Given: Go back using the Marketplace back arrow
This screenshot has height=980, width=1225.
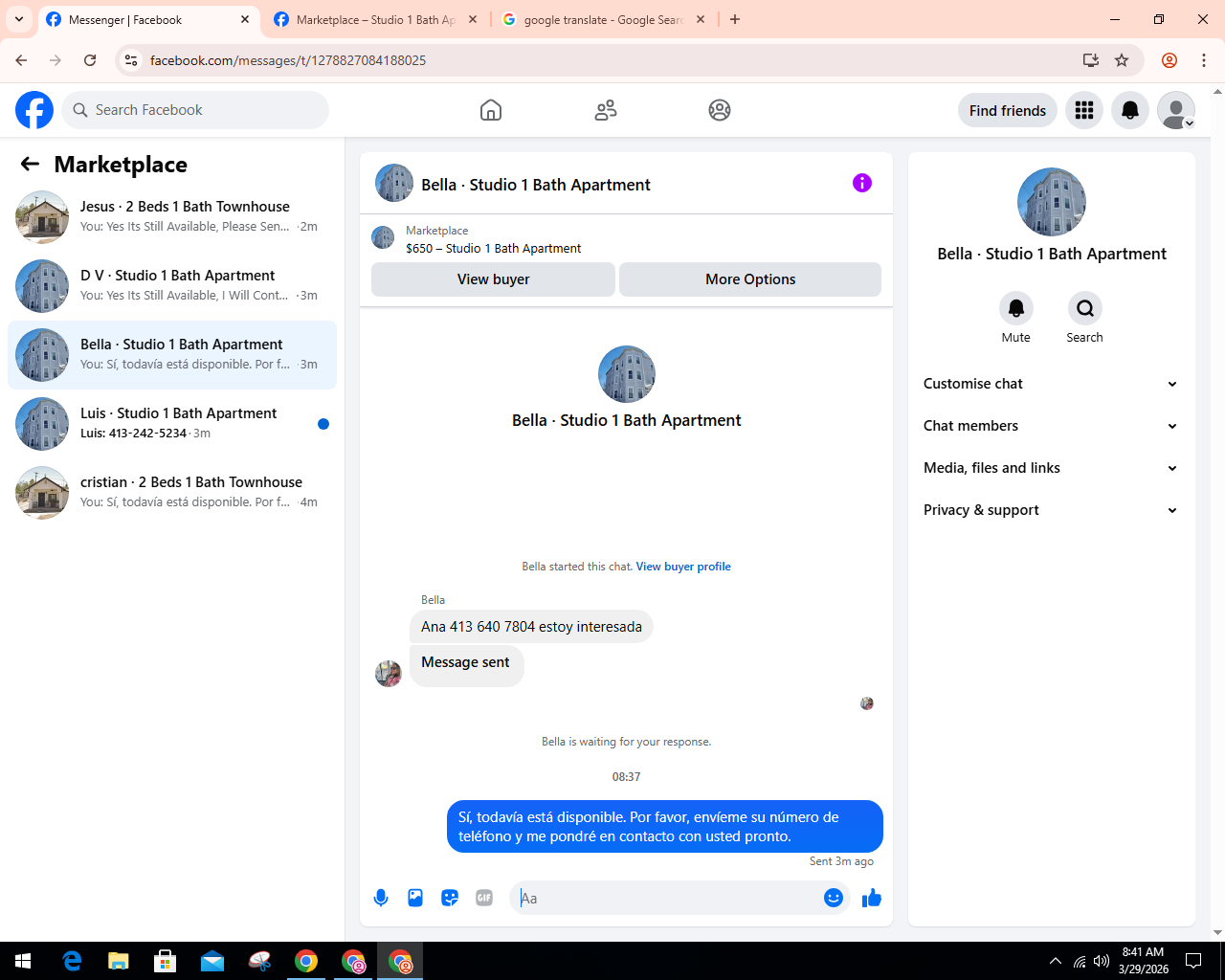Looking at the screenshot, I should tap(30, 164).
